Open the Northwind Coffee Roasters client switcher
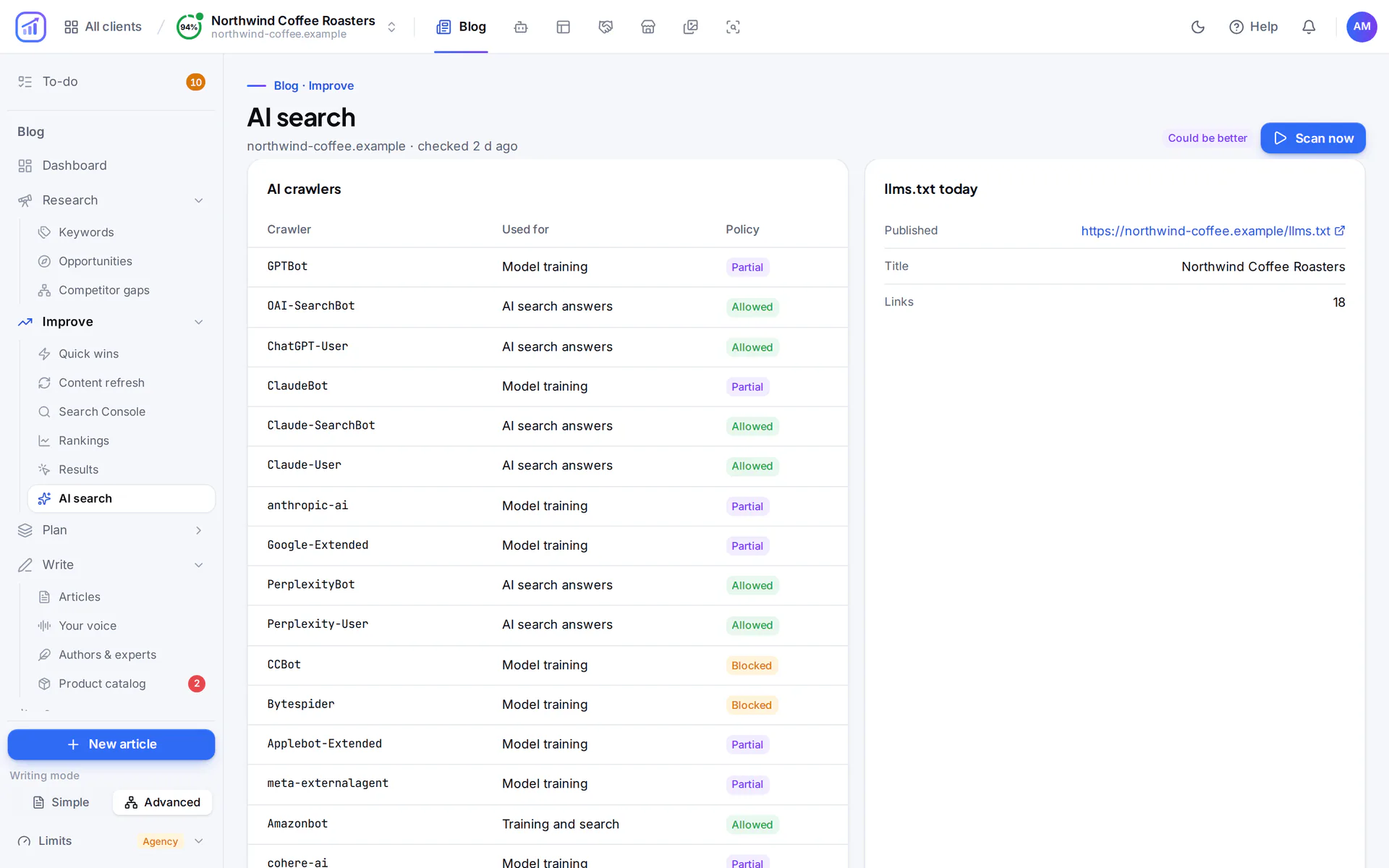 point(287,27)
